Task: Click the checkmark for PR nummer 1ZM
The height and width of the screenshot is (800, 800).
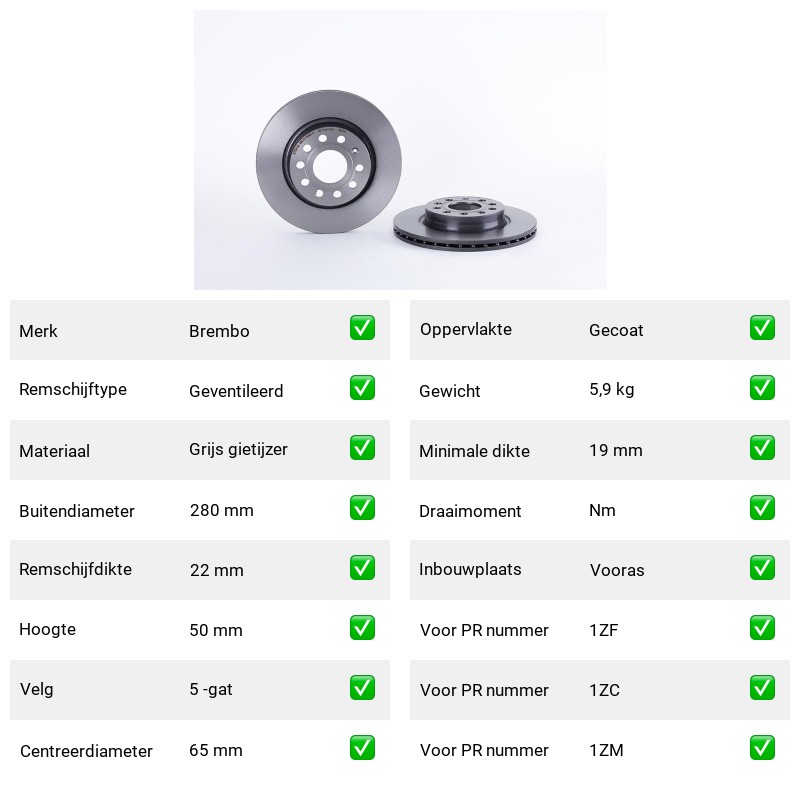Action: coord(762,747)
